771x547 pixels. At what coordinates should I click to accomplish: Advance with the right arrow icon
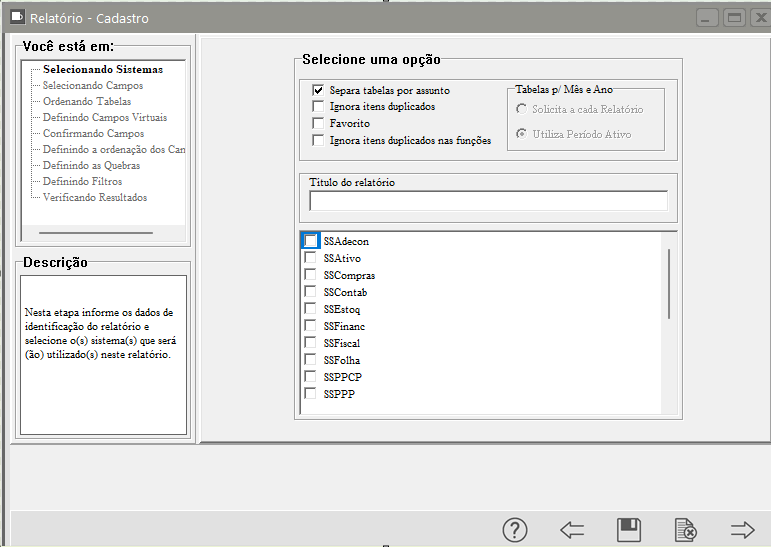[742, 530]
